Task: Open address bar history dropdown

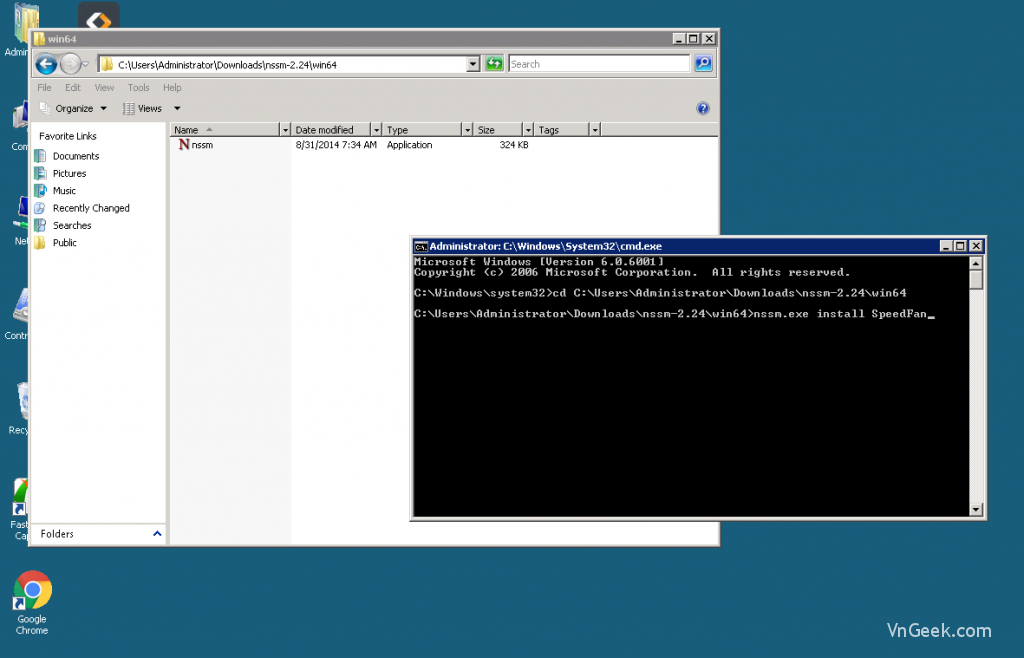Action: (473, 64)
